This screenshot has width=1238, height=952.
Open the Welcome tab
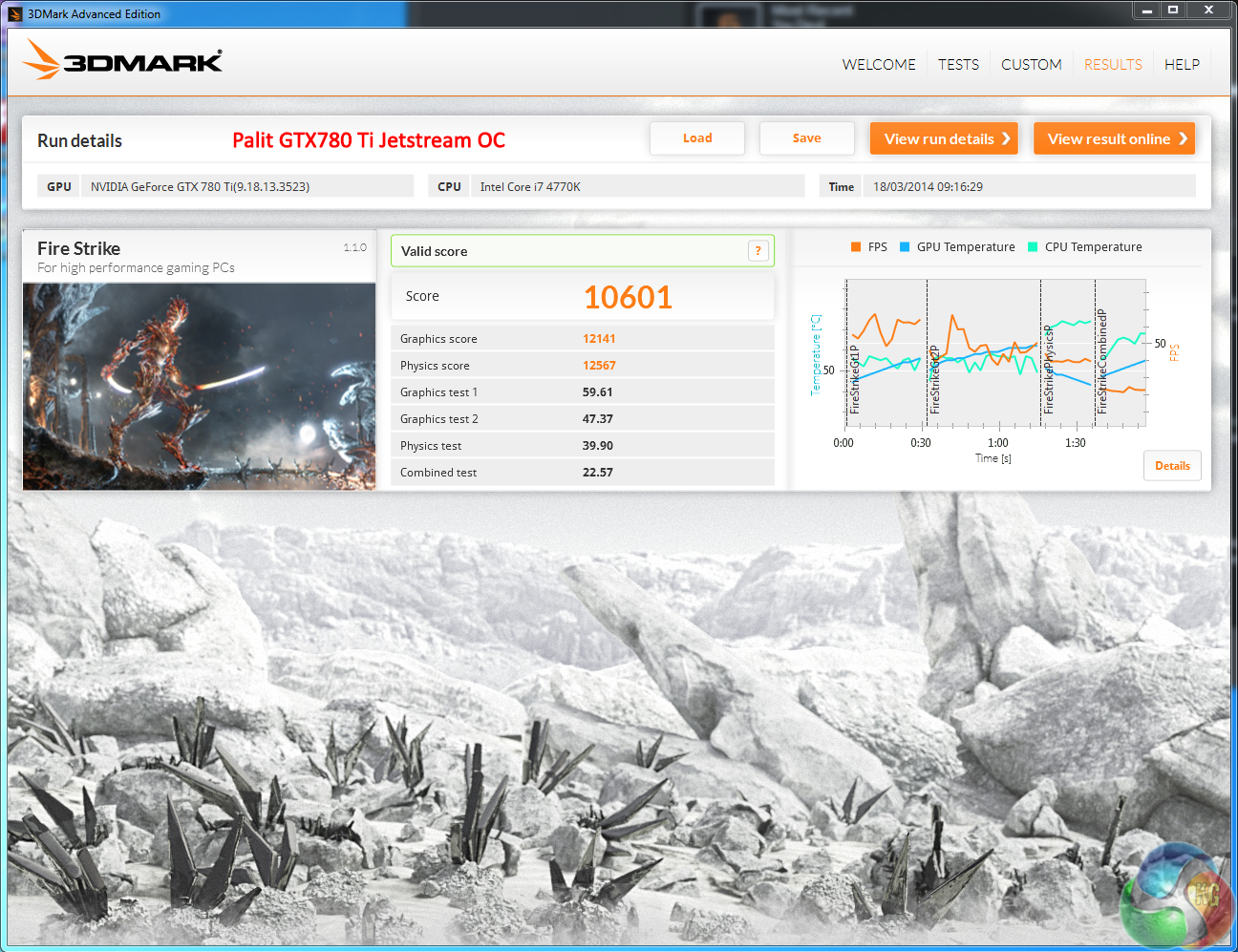(x=878, y=65)
